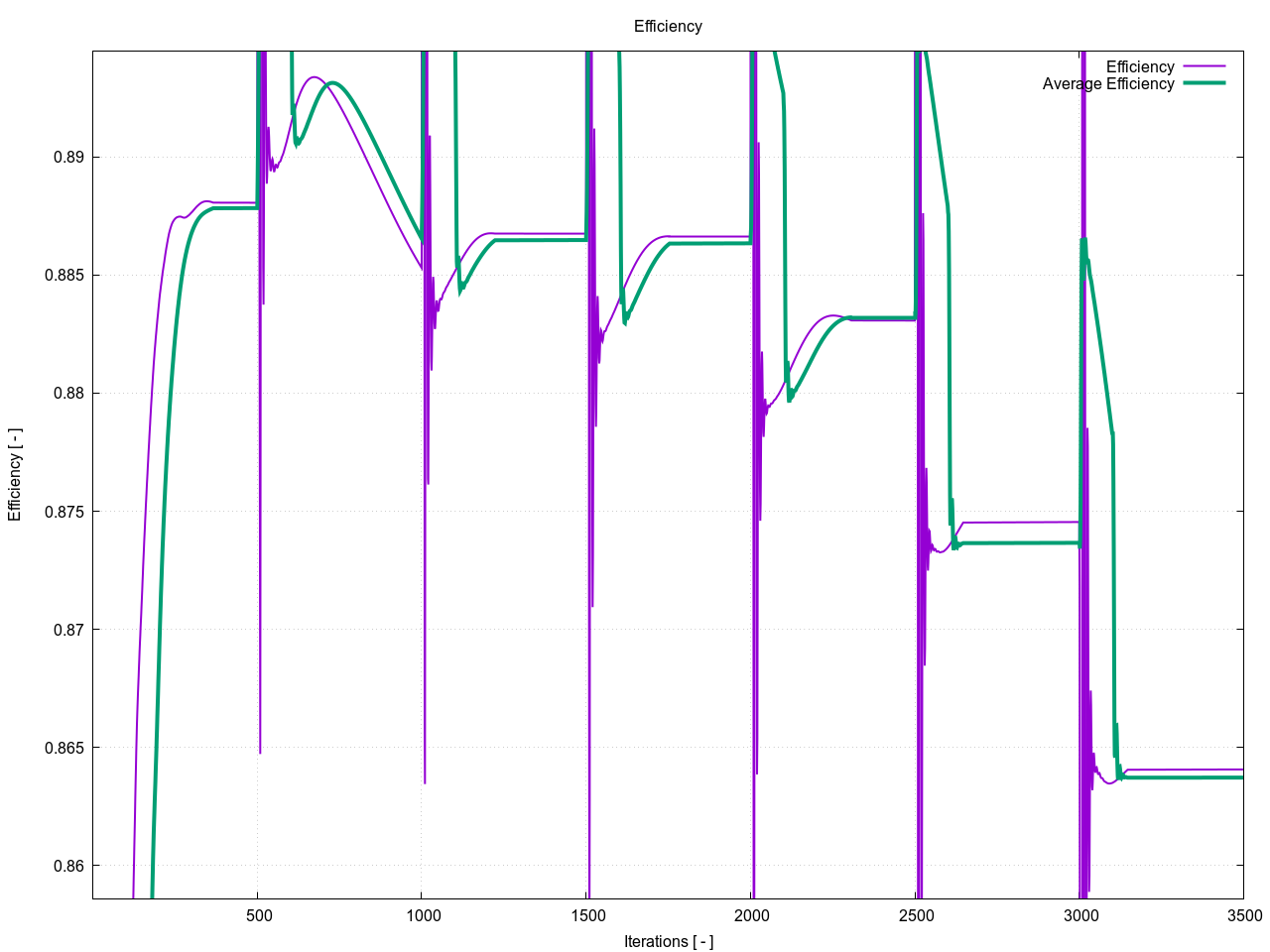Click the purple line sample in legend
Screen dimensions: 1270x952
(x=1204, y=67)
